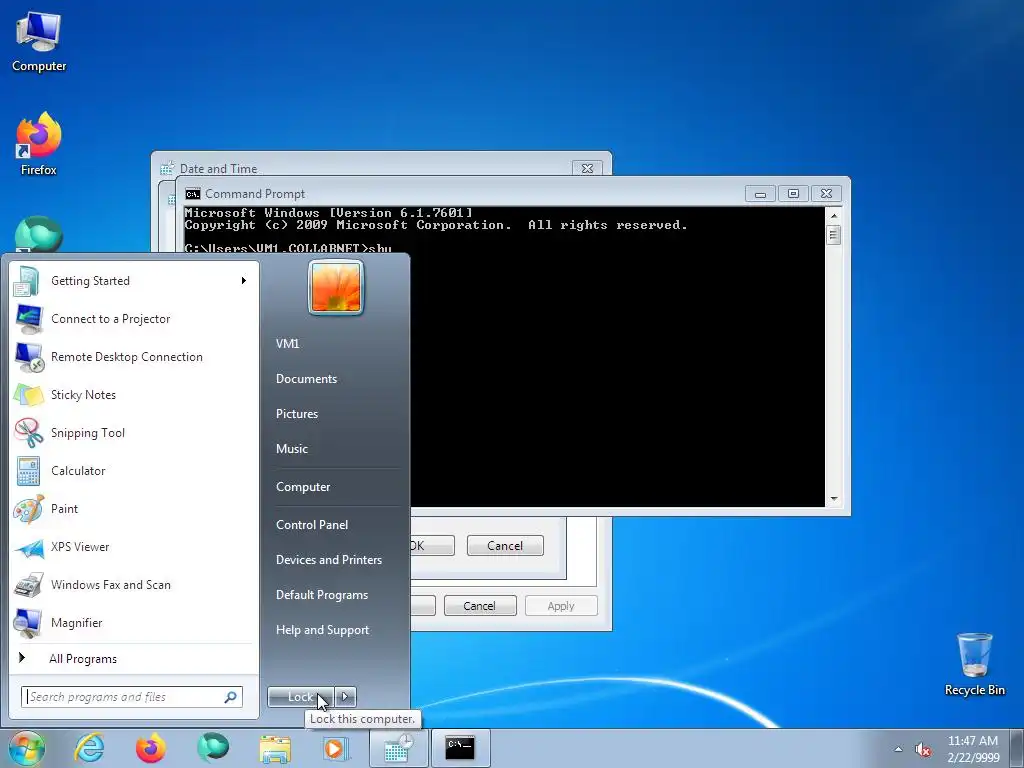1024x768 pixels.
Task: Launch Internet Explorer from taskbar
Action: tap(89, 748)
